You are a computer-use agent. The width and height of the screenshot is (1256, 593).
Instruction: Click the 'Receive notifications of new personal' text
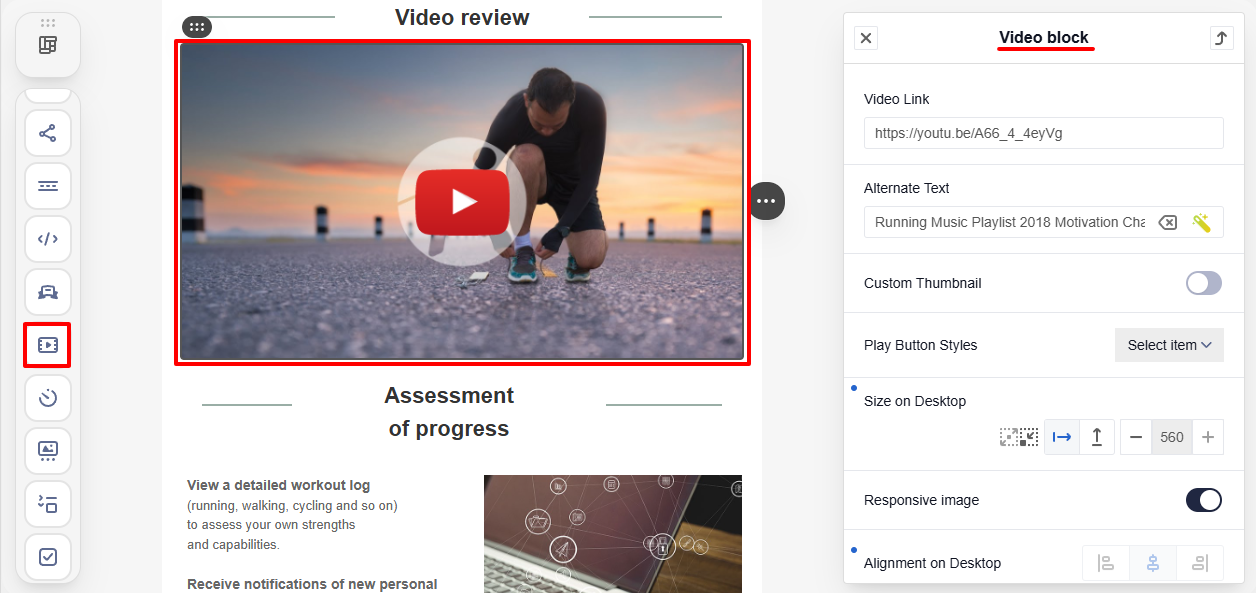point(312,584)
